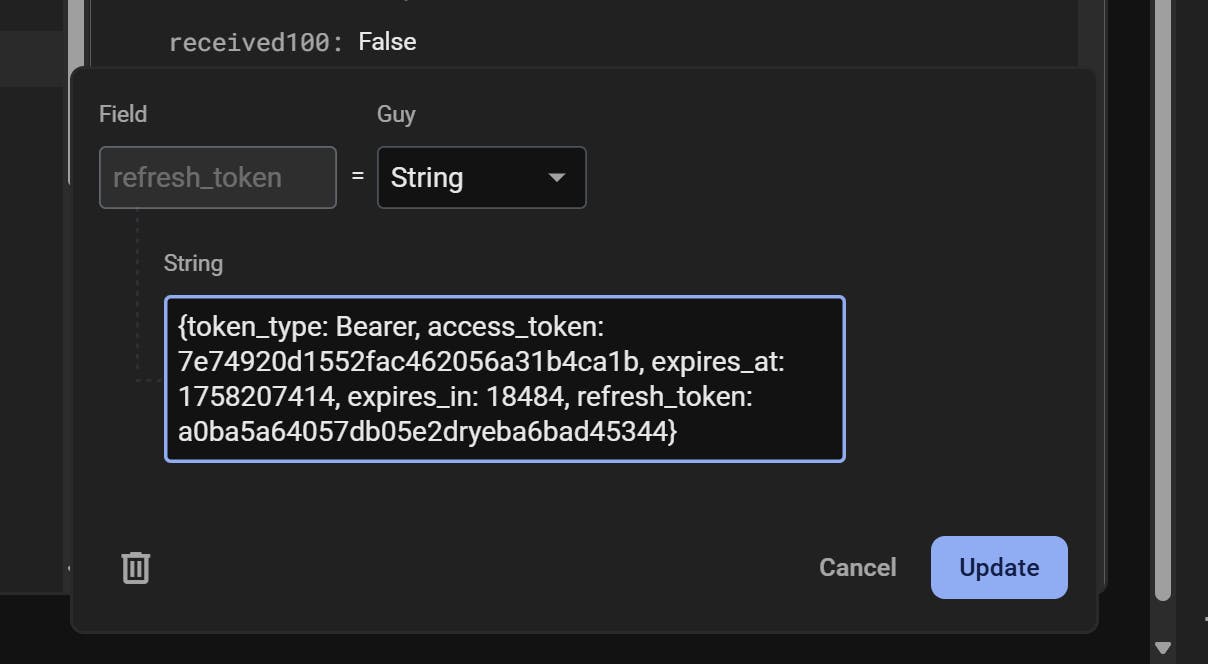
Task: Click the expires_in value 18484
Action: tap(522, 397)
